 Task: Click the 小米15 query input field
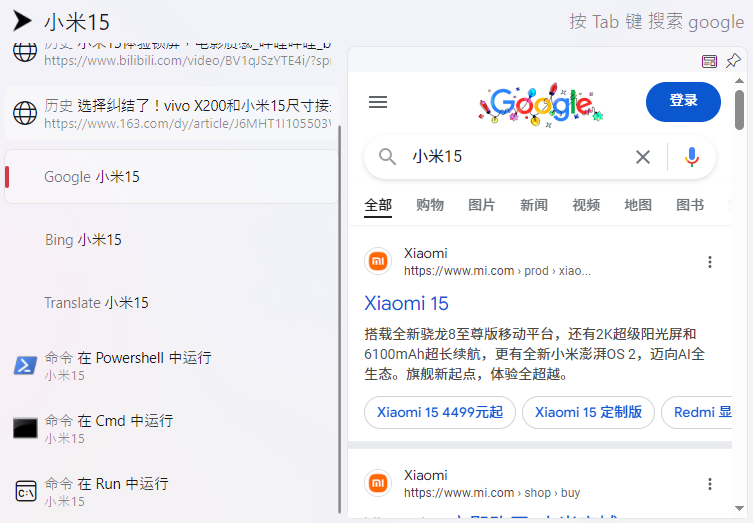click(288, 22)
